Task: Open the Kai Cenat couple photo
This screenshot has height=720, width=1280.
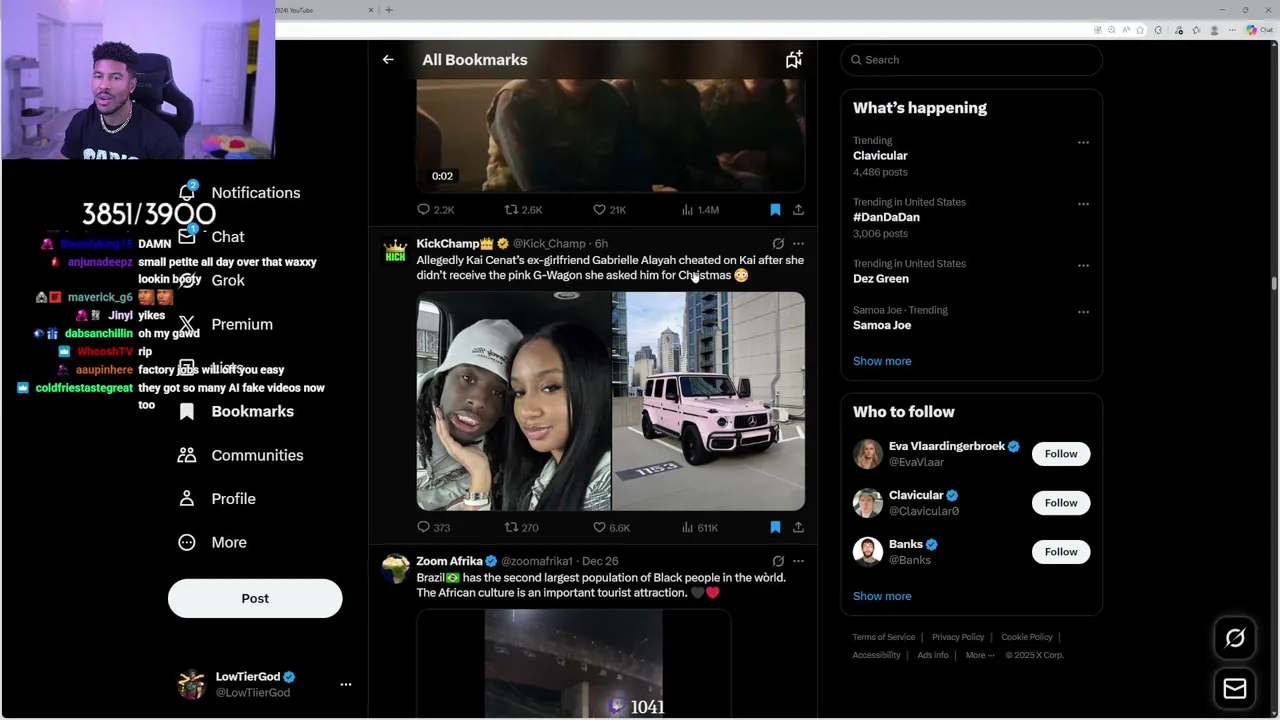Action: click(513, 401)
